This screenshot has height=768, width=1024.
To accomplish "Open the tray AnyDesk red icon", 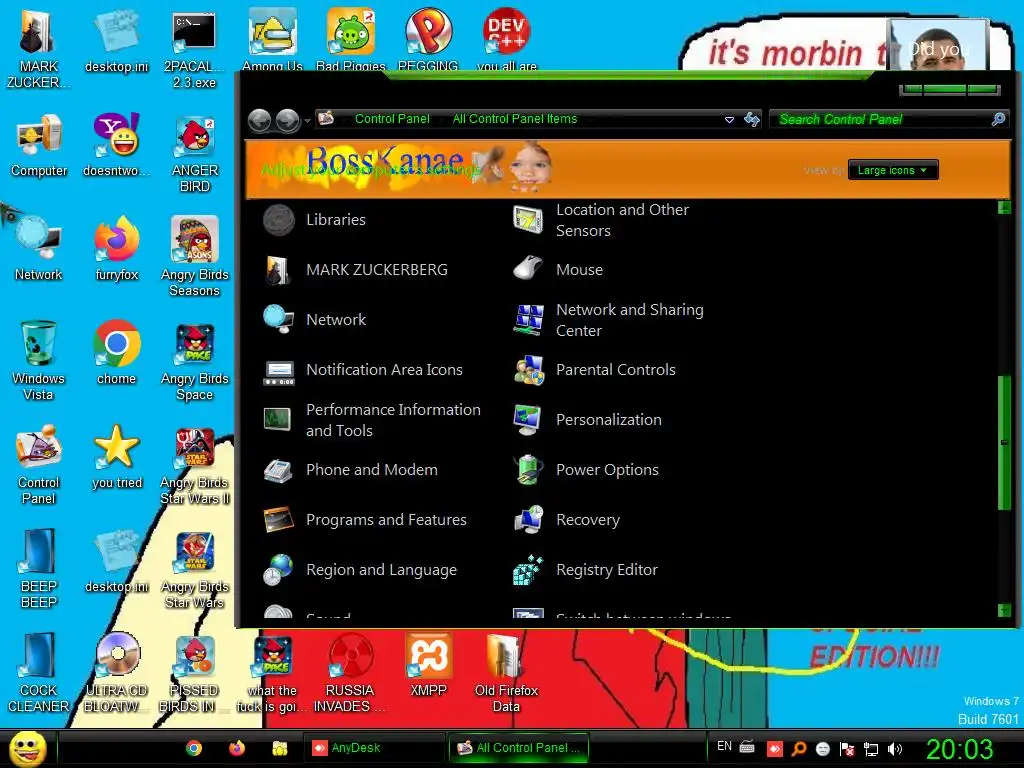I will coord(775,748).
